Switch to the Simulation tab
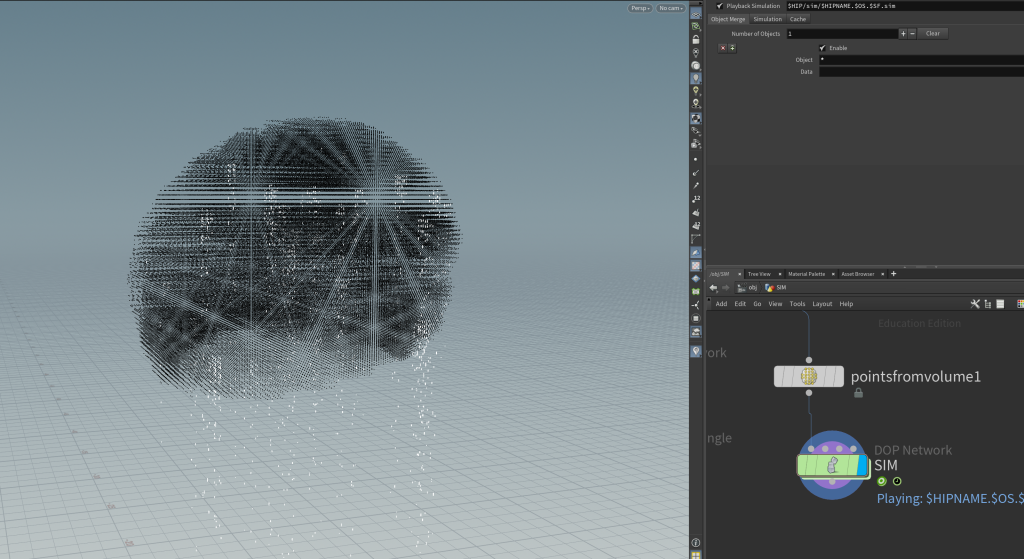The image size is (1024, 559). 767,19
